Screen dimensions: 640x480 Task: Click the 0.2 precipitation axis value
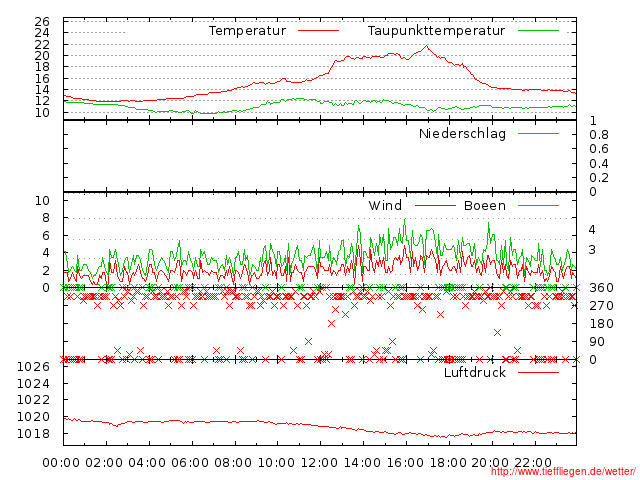click(x=599, y=178)
